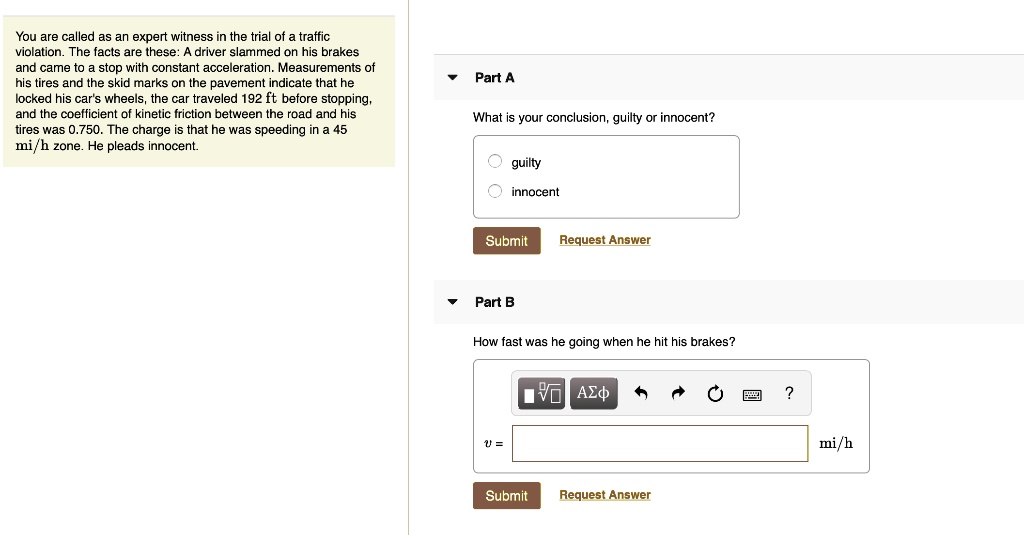
Task: Collapse the Part A section triangle
Action: [452, 78]
